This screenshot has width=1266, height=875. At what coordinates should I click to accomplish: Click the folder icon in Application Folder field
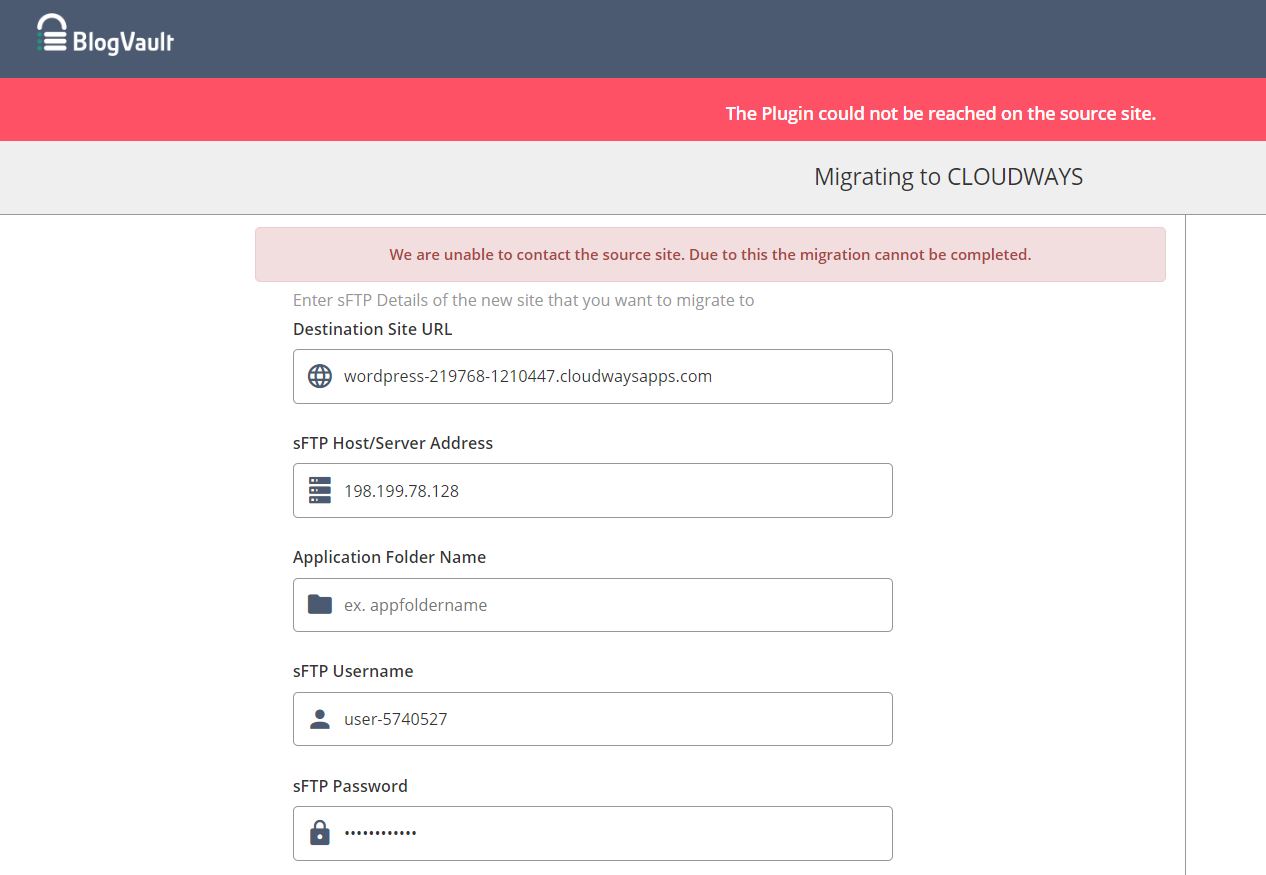click(320, 604)
